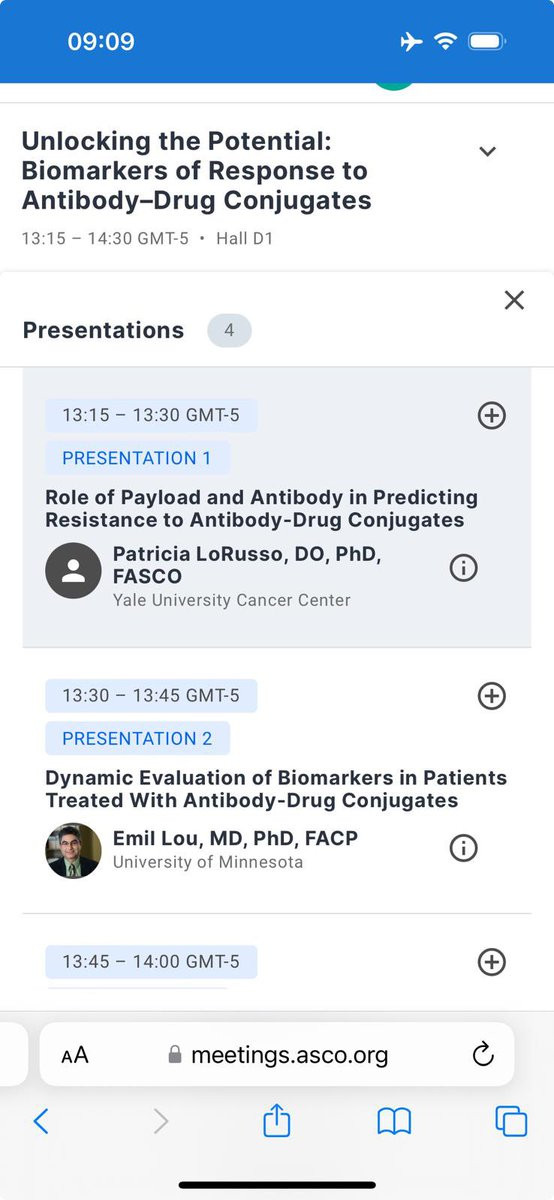This screenshot has height=1200, width=554.
Task: Go back with Safari back arrow
Action: click(x=41, y=1121)
